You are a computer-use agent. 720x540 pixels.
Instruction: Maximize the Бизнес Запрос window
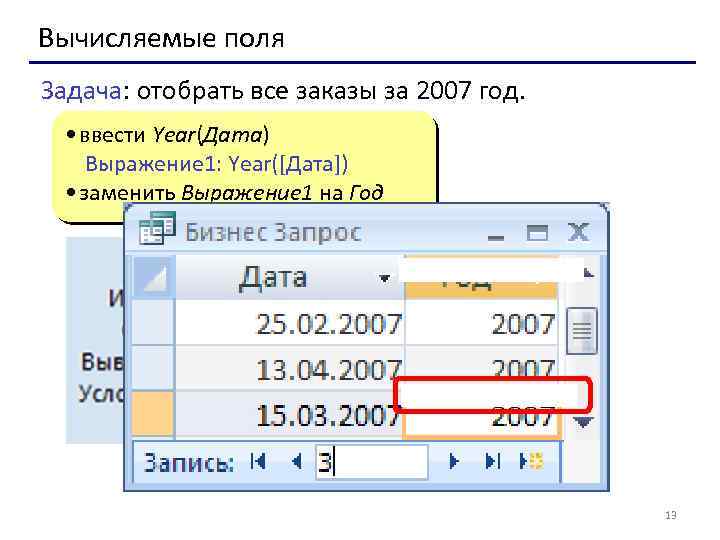point(537,233)
